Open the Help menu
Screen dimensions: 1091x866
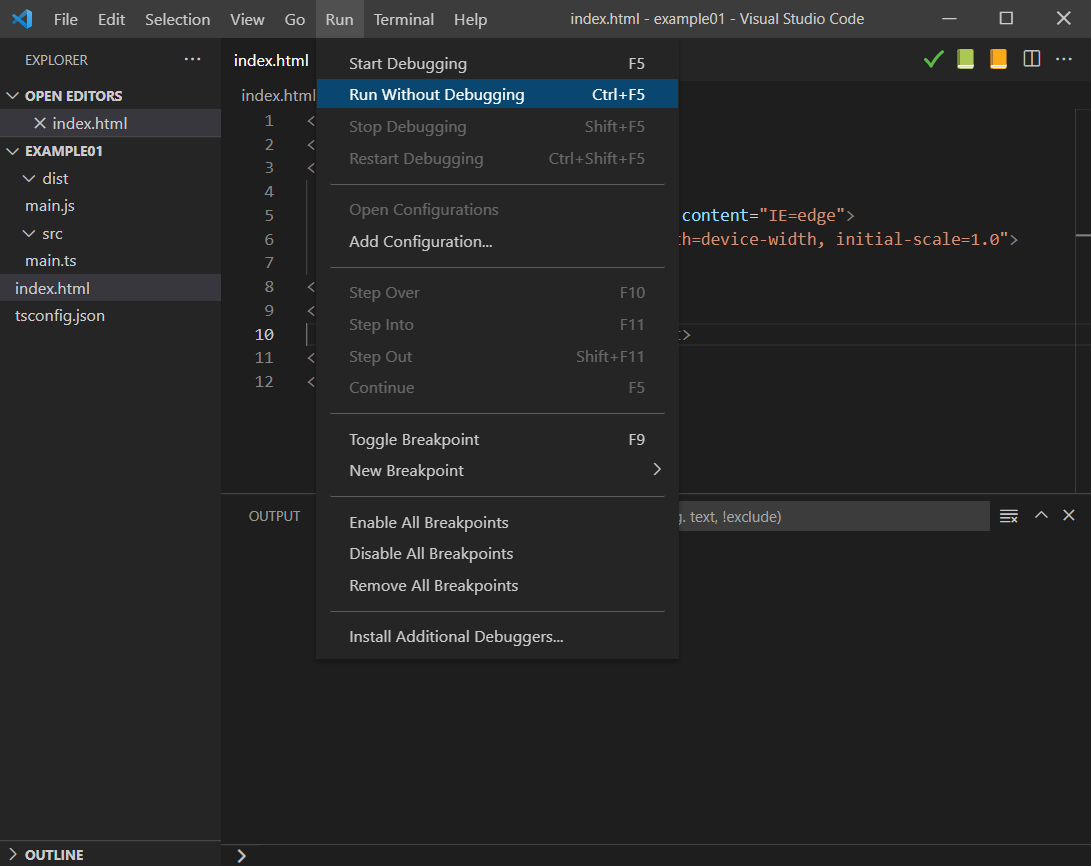(470, 19)
